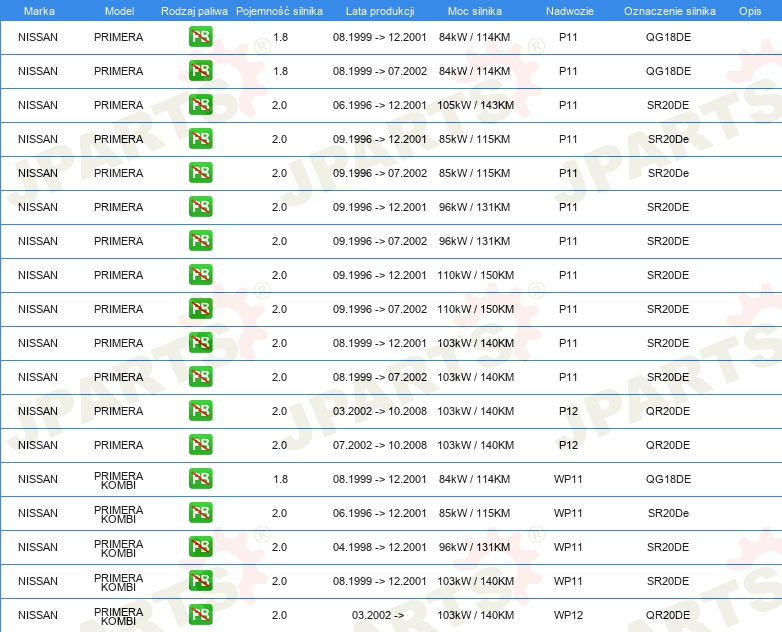Click the 84kW / 114KM cell in the WP11 row
This screenshot has height=632, width=782.
pos(474,479)
